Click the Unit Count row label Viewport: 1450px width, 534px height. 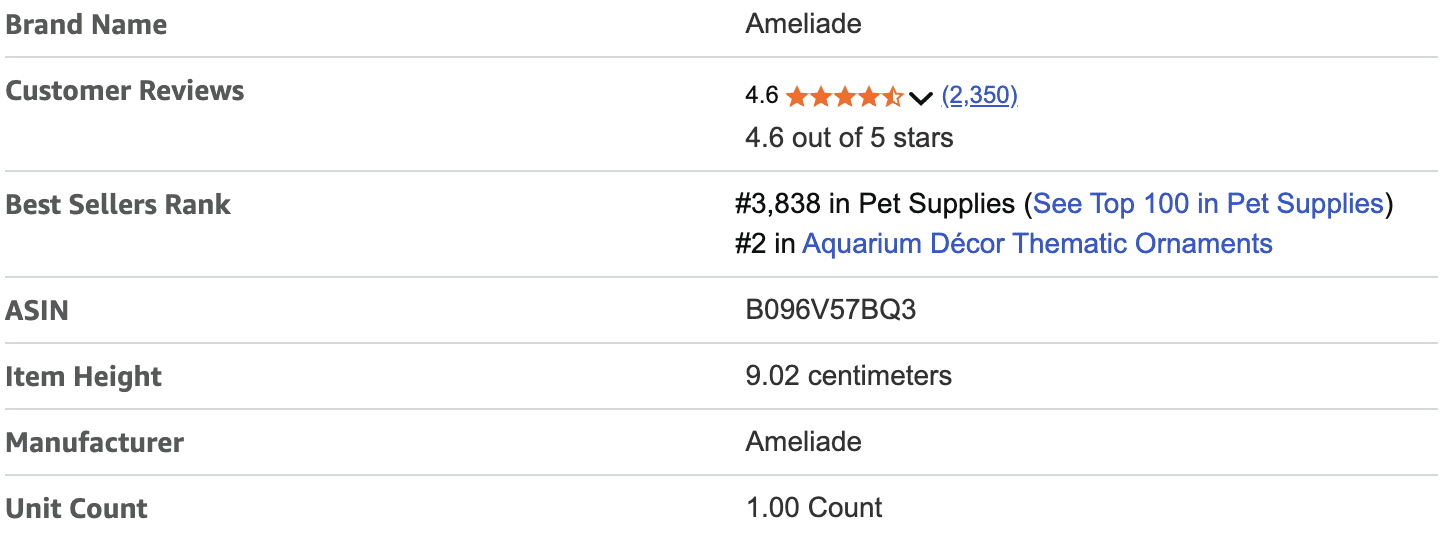(76, 508)
